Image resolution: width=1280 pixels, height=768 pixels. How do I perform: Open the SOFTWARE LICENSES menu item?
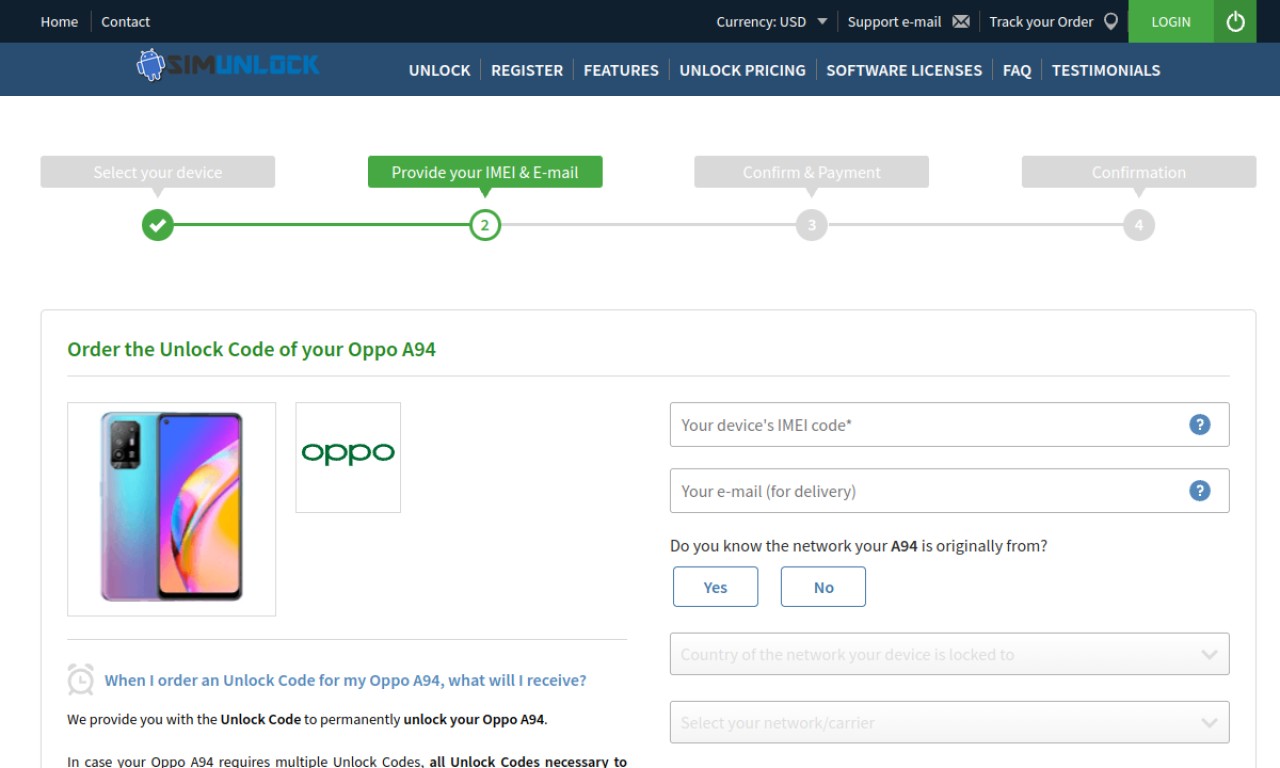(x=904, y=70)
